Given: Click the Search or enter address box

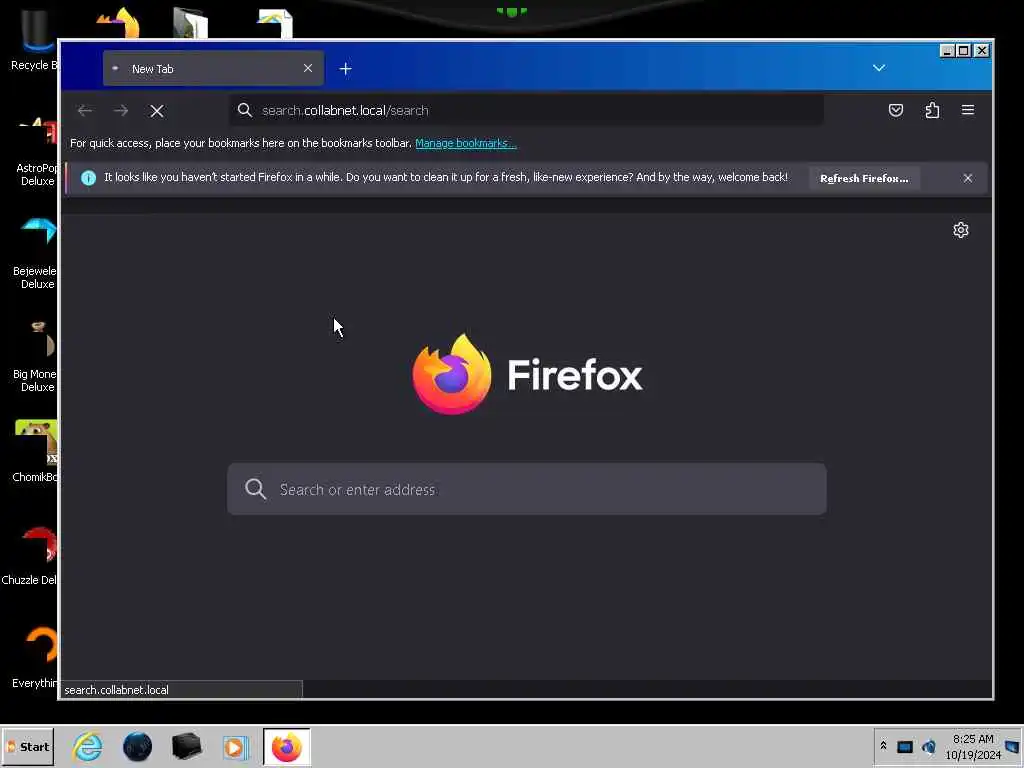Looking at the screenshot, I should click(526, 489).
